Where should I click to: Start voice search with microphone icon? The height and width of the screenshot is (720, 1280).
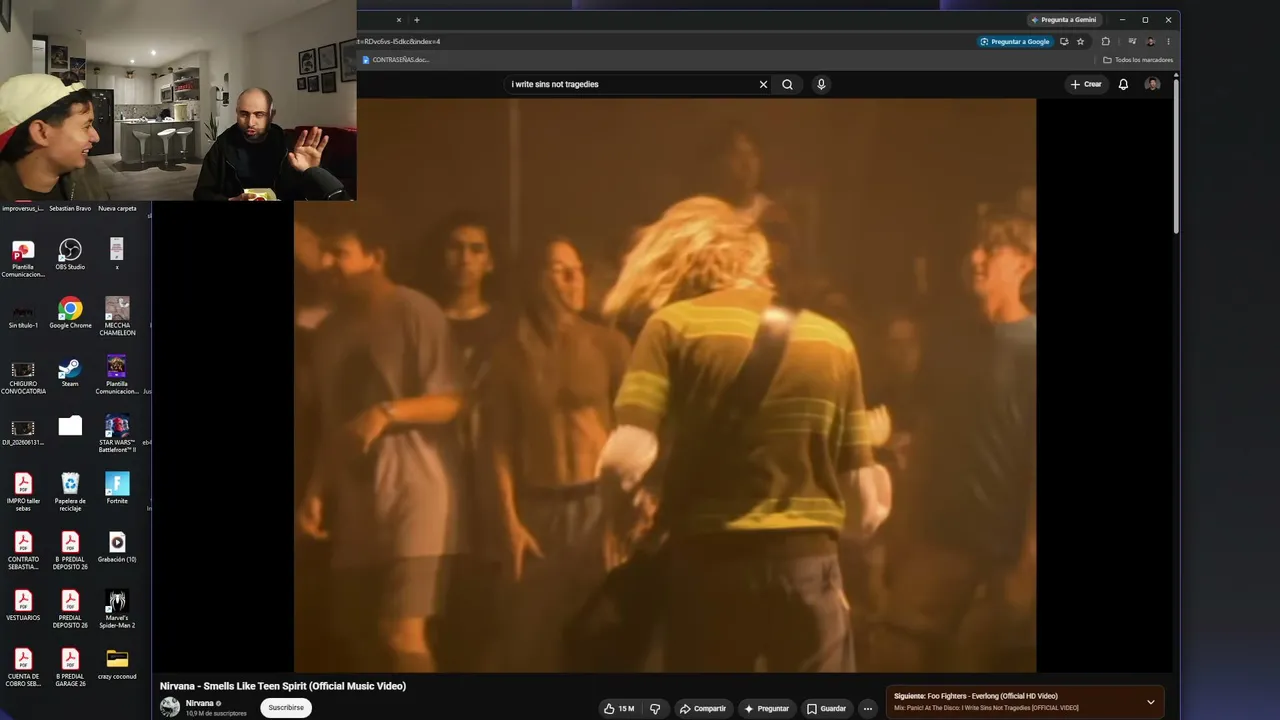821,84
